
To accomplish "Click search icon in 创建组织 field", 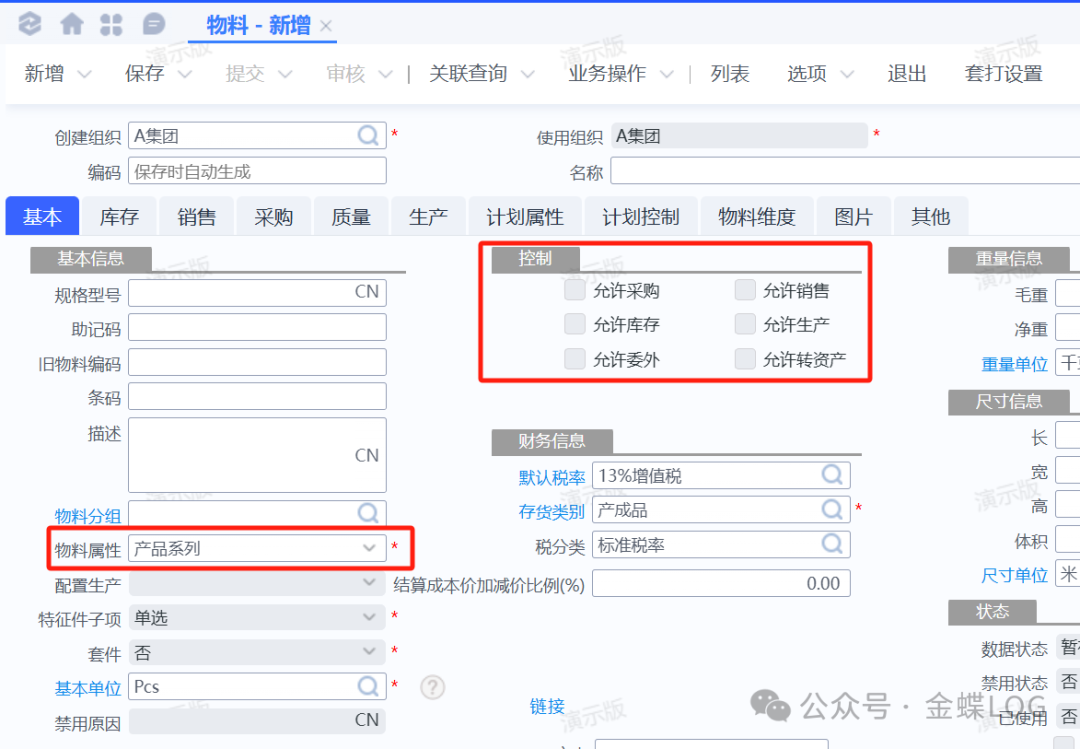I will [x=369, y=136].
